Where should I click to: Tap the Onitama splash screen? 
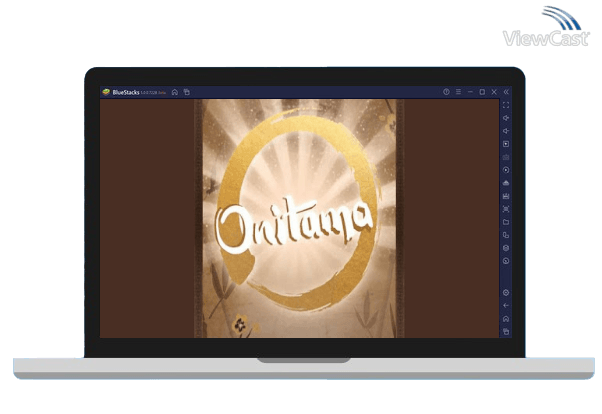(x=299, y=219)
